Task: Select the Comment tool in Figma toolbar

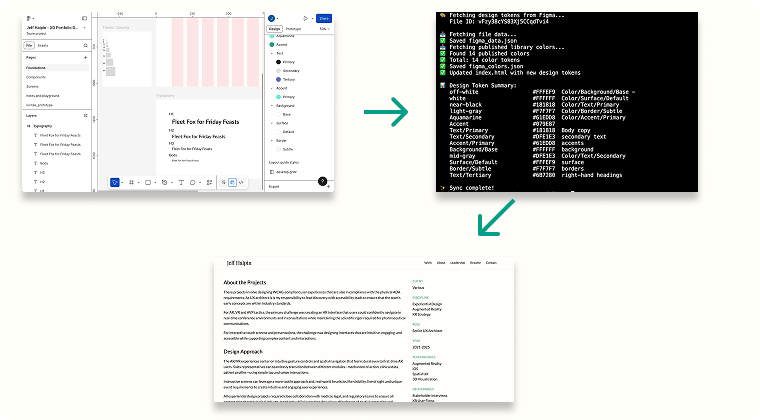Action: 192,183
